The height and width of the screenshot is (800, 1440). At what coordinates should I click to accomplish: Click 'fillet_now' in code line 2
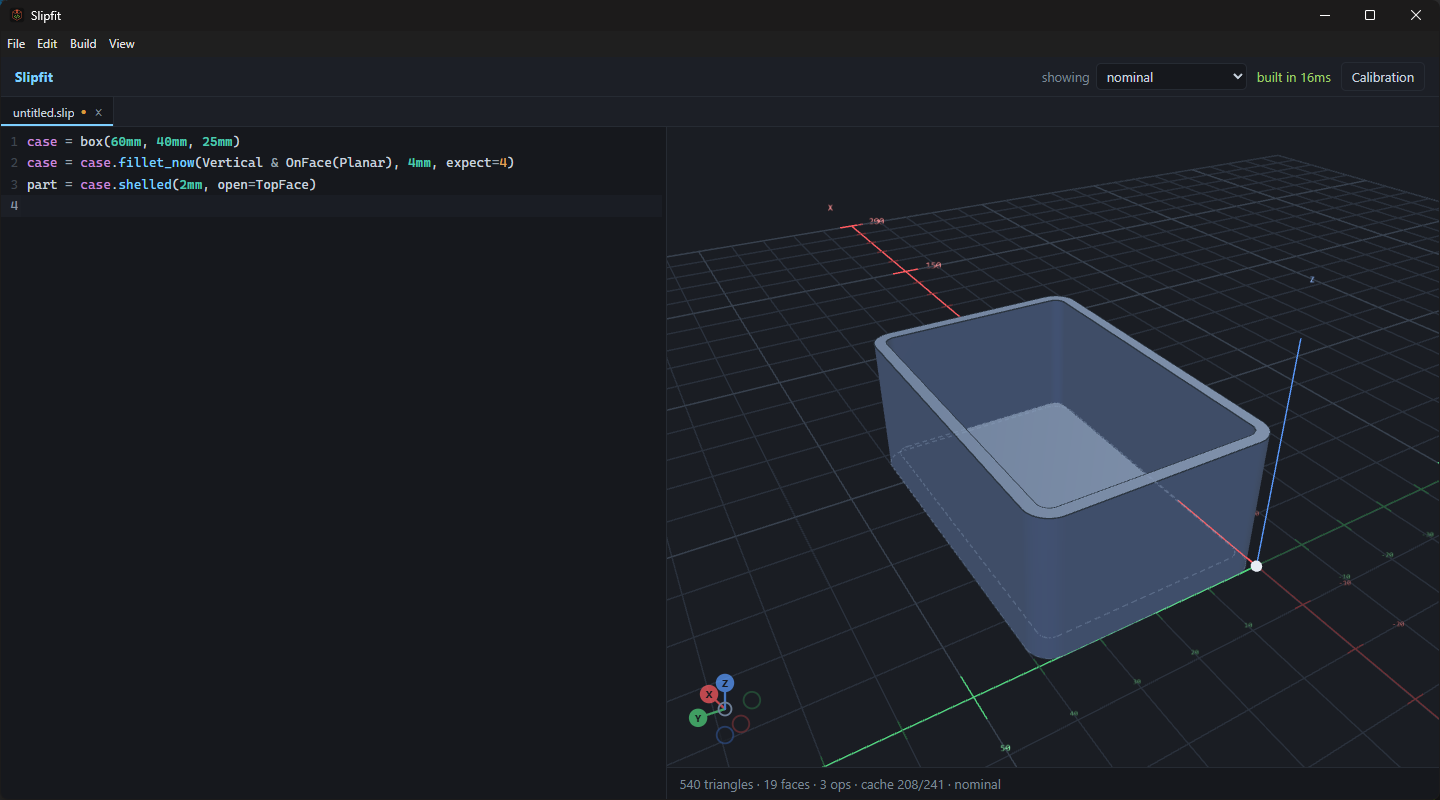pyautogui.click(x=157, y=162)
